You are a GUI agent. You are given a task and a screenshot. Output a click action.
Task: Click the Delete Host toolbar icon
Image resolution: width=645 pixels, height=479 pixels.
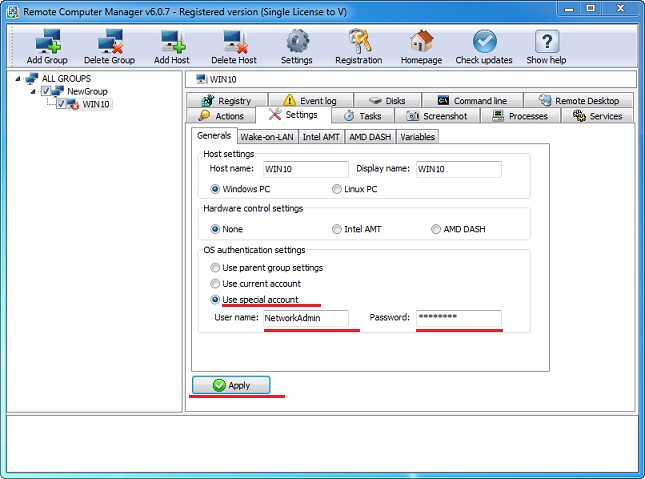(235, 41)
